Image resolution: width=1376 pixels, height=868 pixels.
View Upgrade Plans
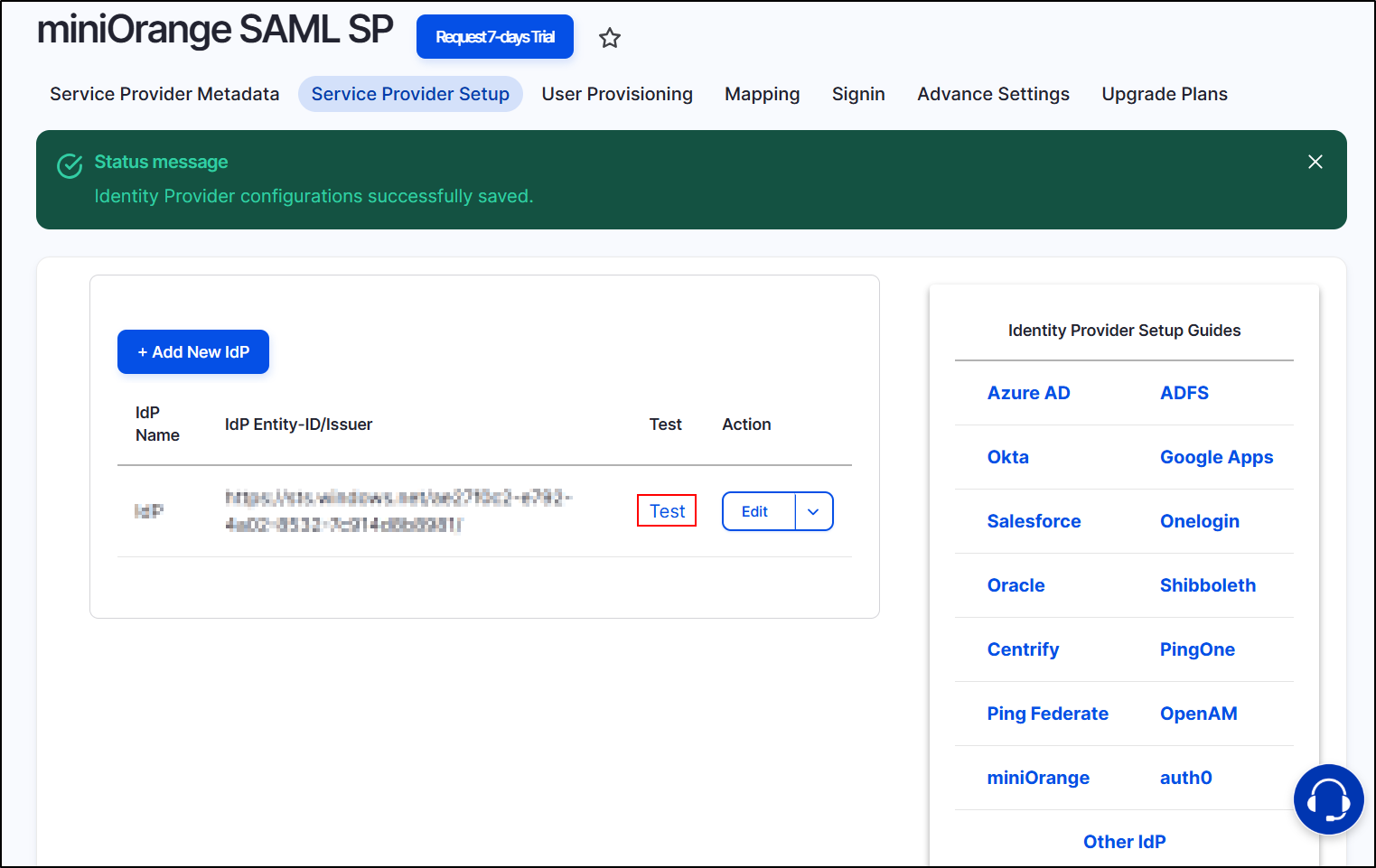[1165, 93]
